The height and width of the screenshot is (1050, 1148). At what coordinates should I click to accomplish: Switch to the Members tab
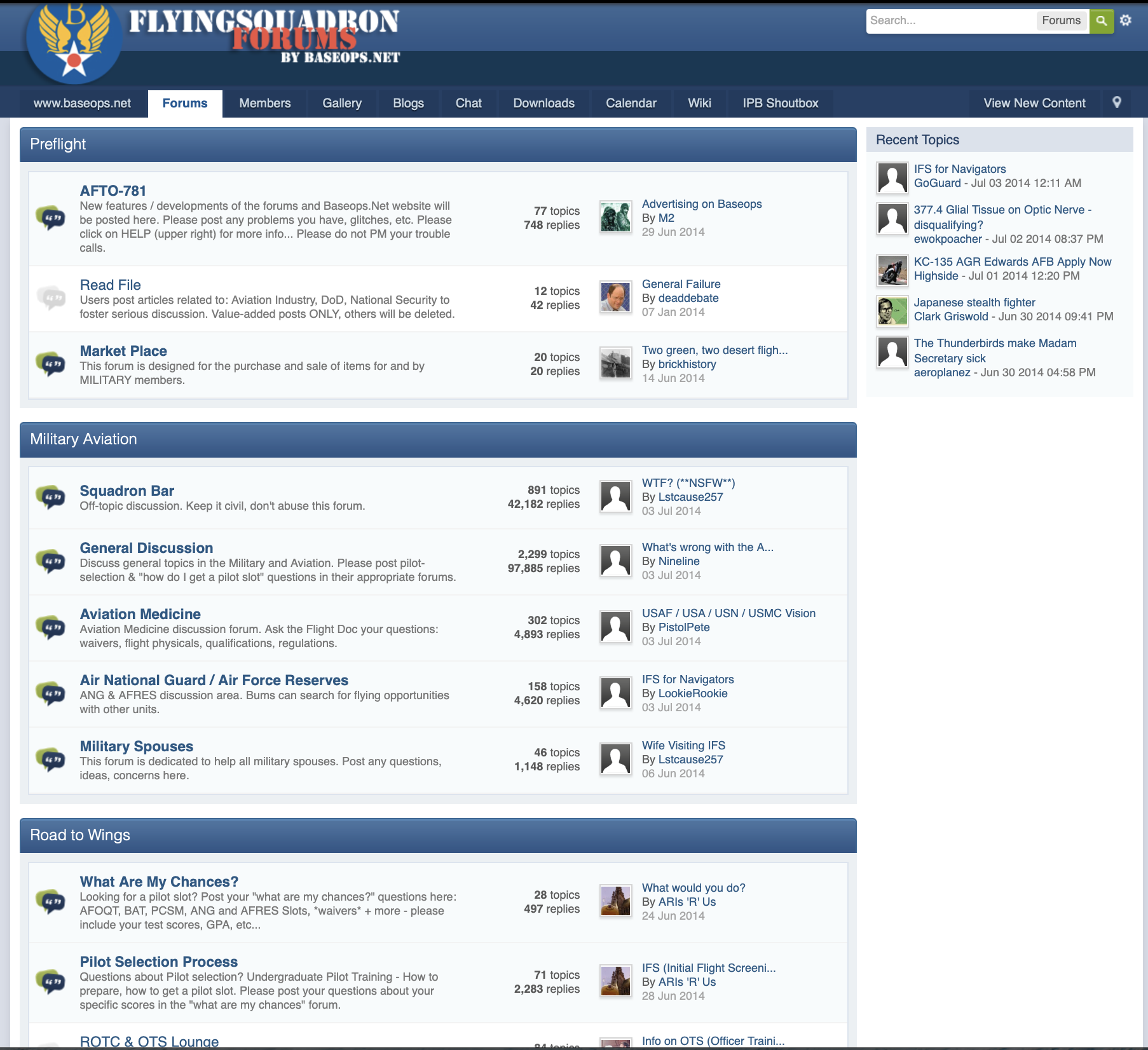point(264,103)
